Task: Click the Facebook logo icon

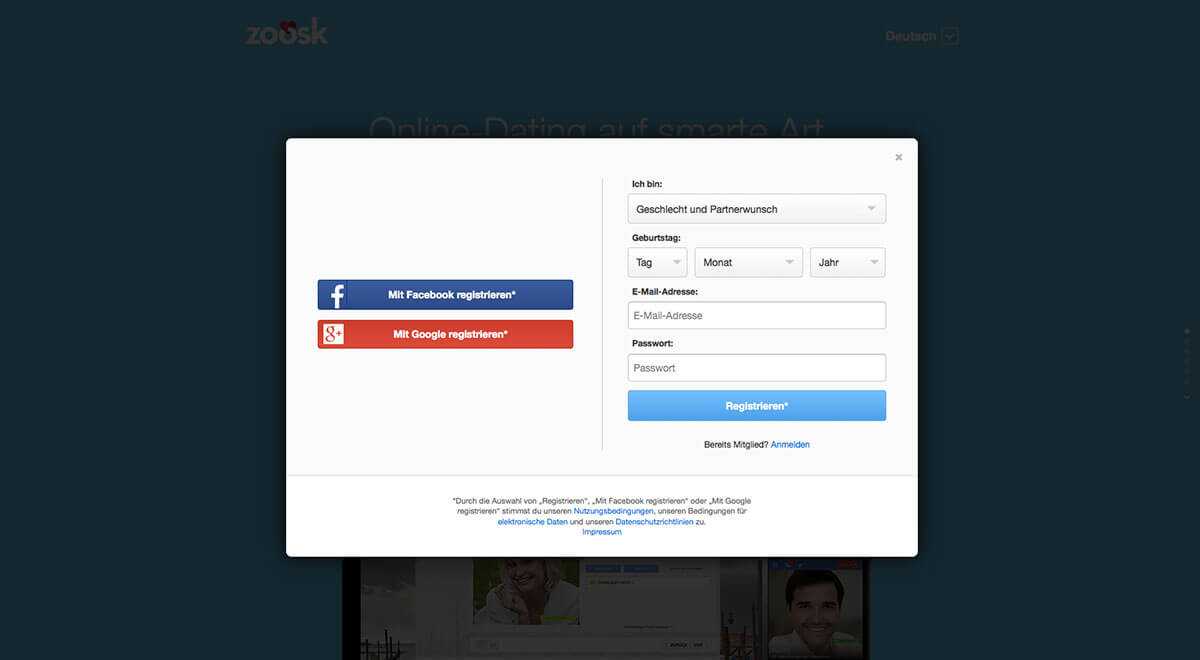Action: click(337, 295)
